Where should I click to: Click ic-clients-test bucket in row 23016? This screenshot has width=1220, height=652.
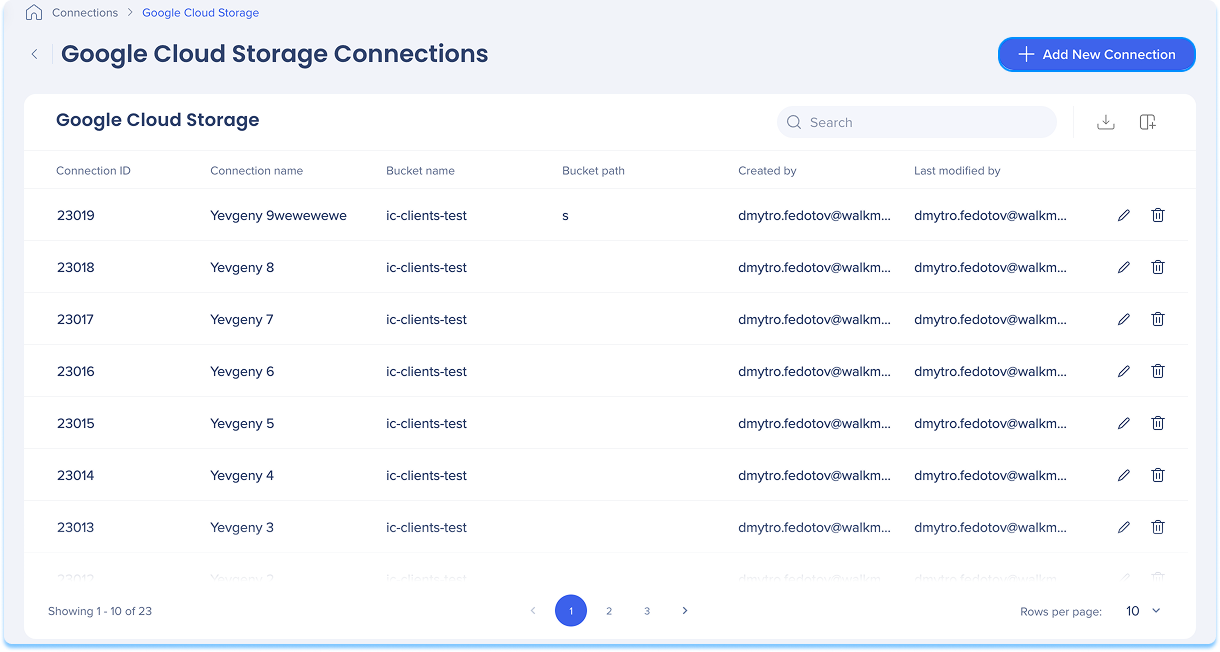tap(426, 371)
